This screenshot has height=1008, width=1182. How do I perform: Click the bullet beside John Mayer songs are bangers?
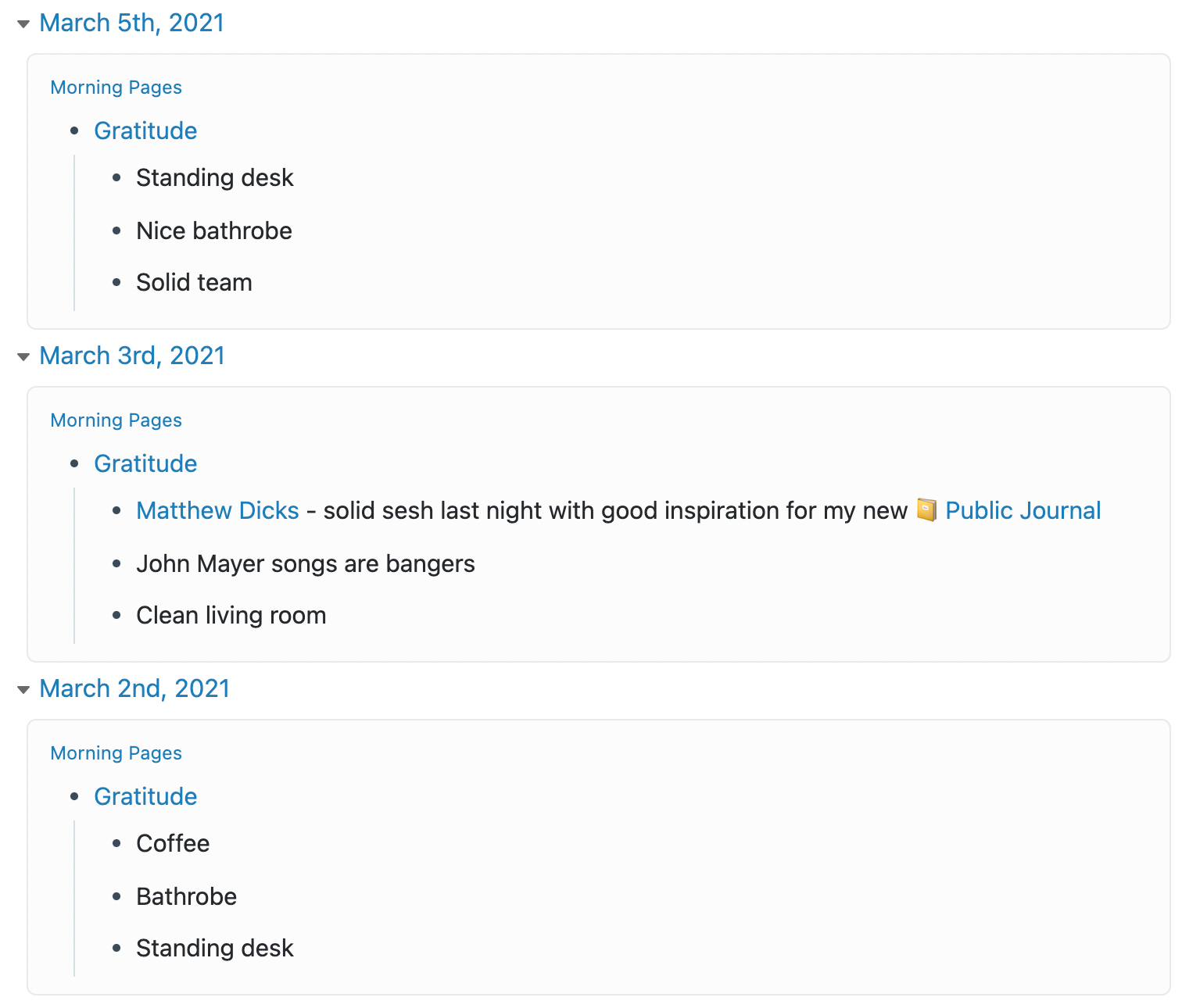click(116, 563)
